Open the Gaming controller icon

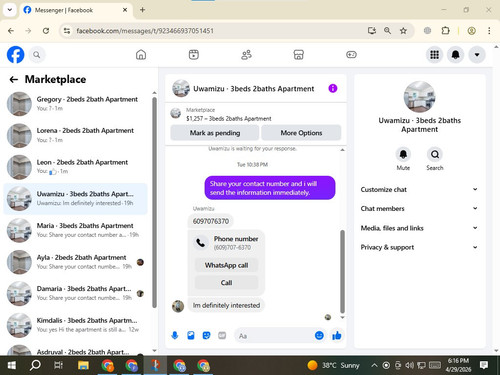351,55
